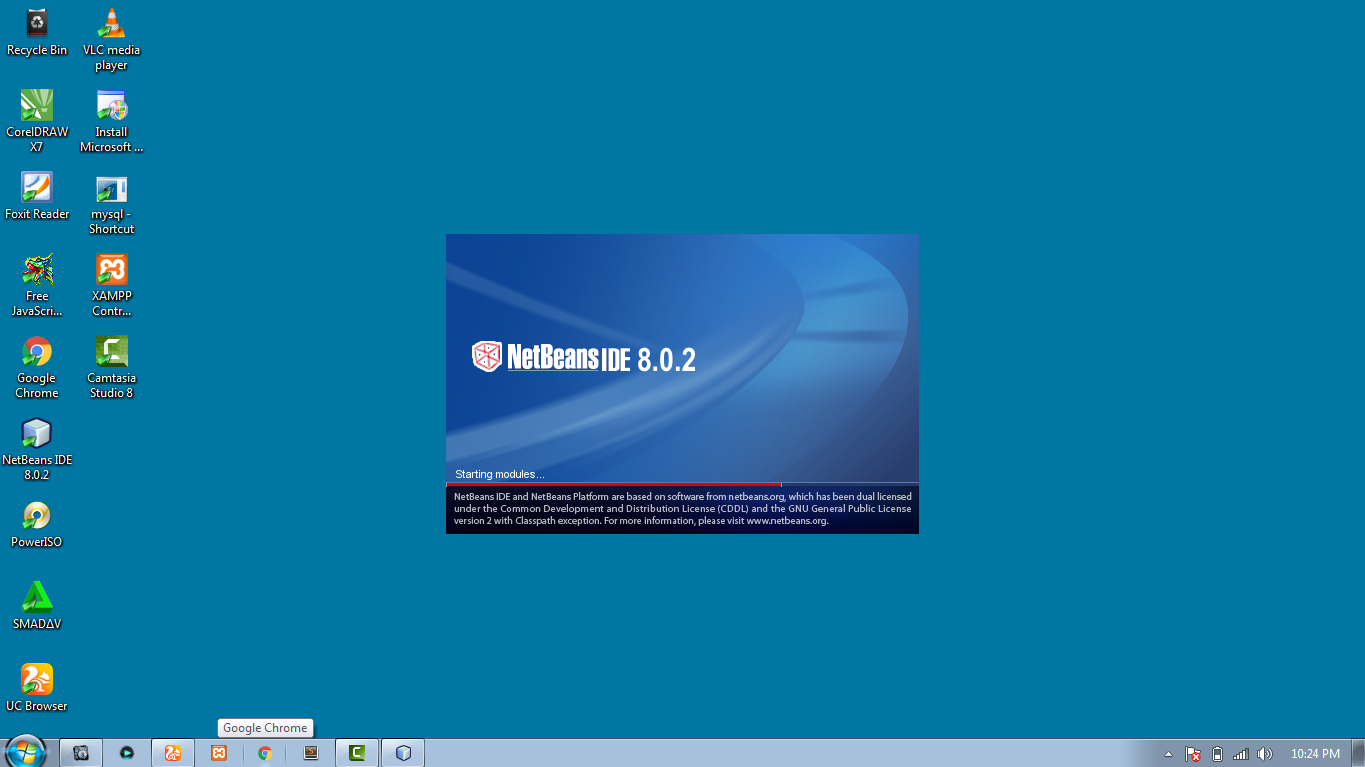Select the Camtasia Studio 8 desktop icon
Image resolution: width=1365 pixels, height=767 pixels.
[x=111, y=368]
